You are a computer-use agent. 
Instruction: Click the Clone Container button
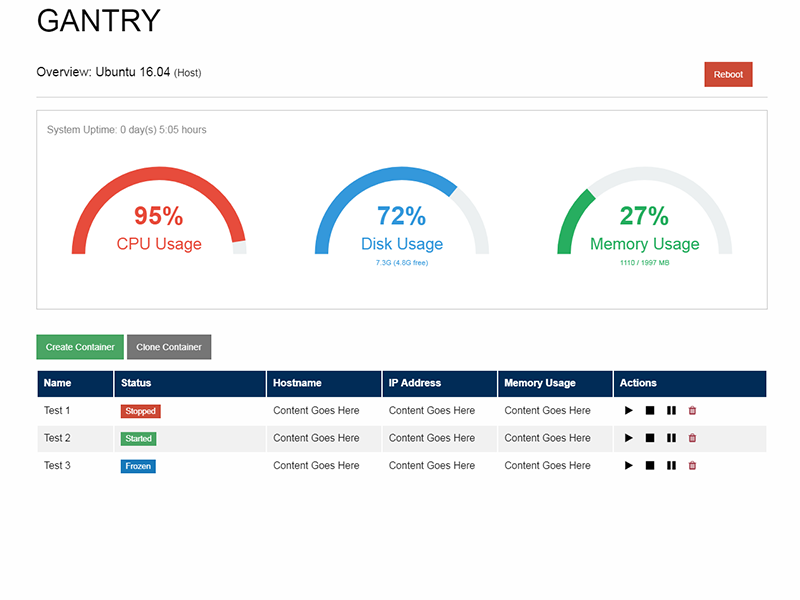point(169,347)
